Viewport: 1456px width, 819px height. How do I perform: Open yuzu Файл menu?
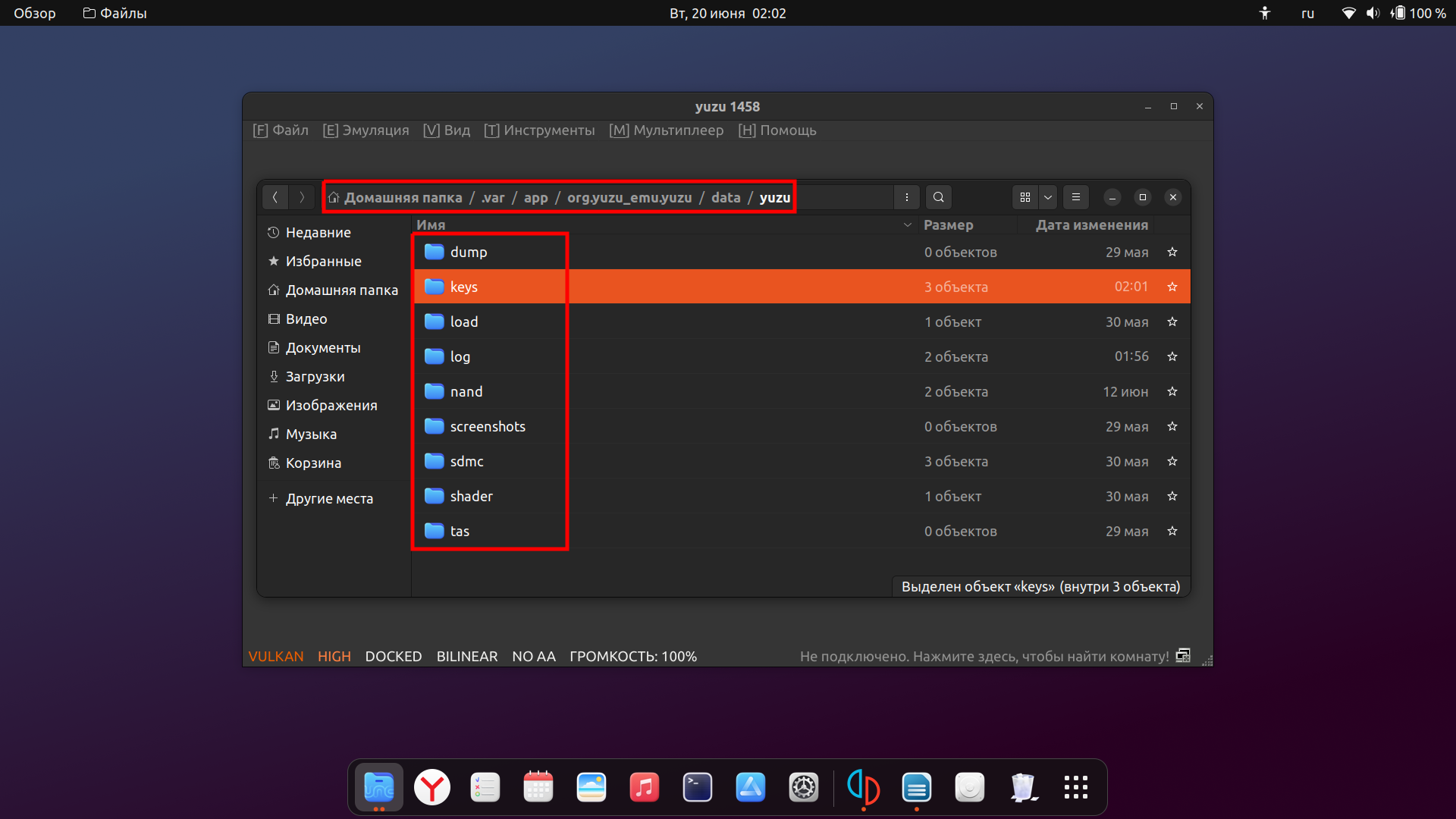click(281, 130)
